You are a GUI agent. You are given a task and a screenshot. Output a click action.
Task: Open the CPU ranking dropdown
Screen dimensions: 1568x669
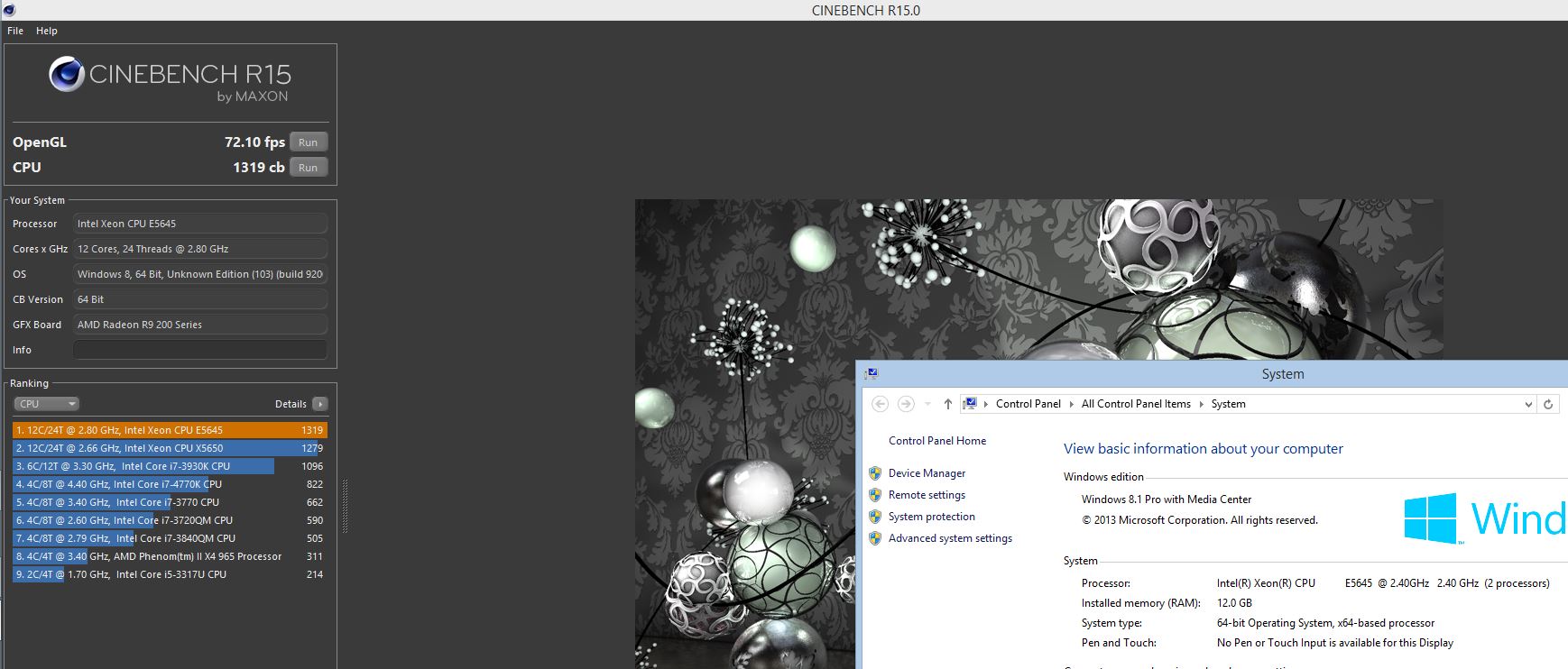click(x=47, y=404)
